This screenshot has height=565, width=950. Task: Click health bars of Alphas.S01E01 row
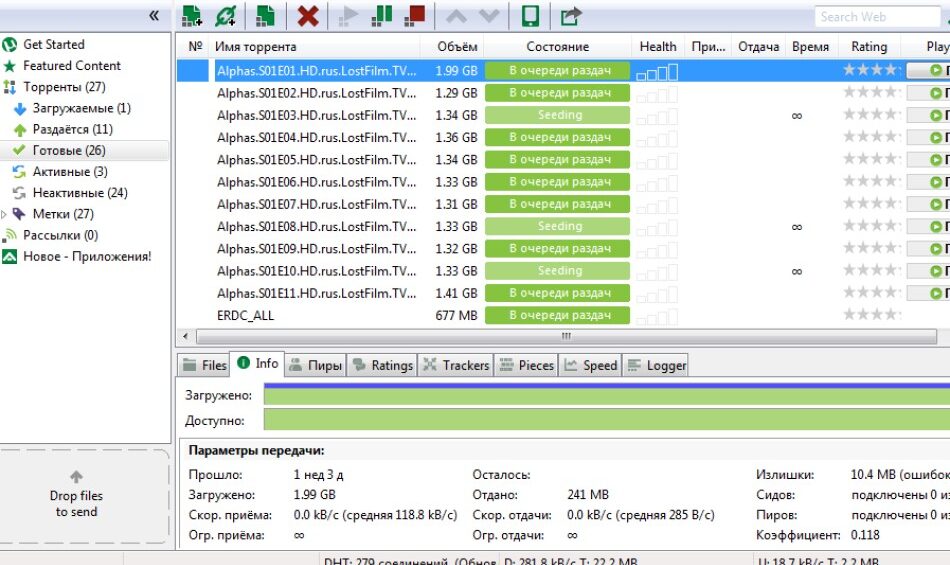pyautogui.click(x=657, y=73)
